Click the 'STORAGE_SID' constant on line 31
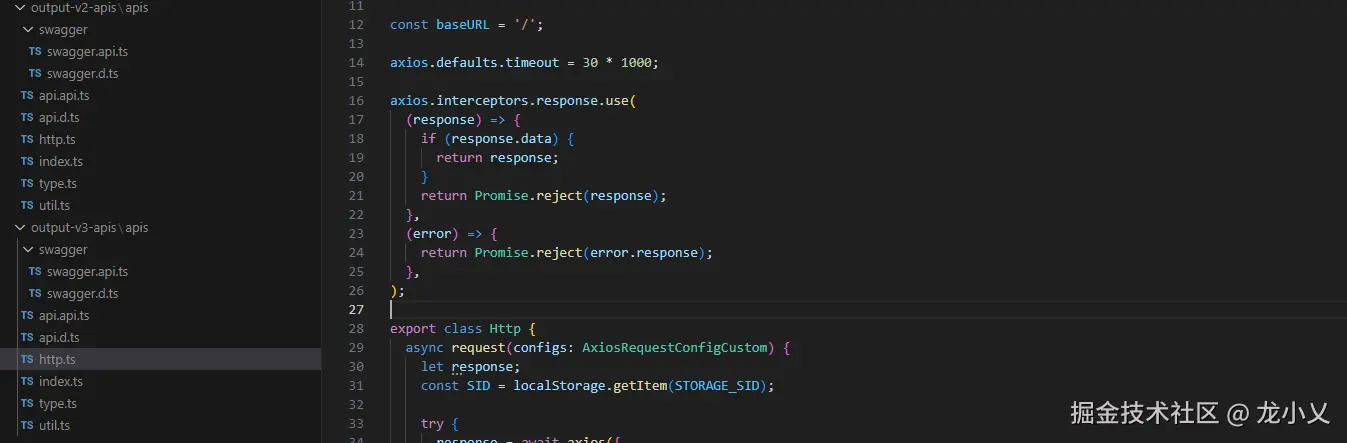 (x=716, y=385)
